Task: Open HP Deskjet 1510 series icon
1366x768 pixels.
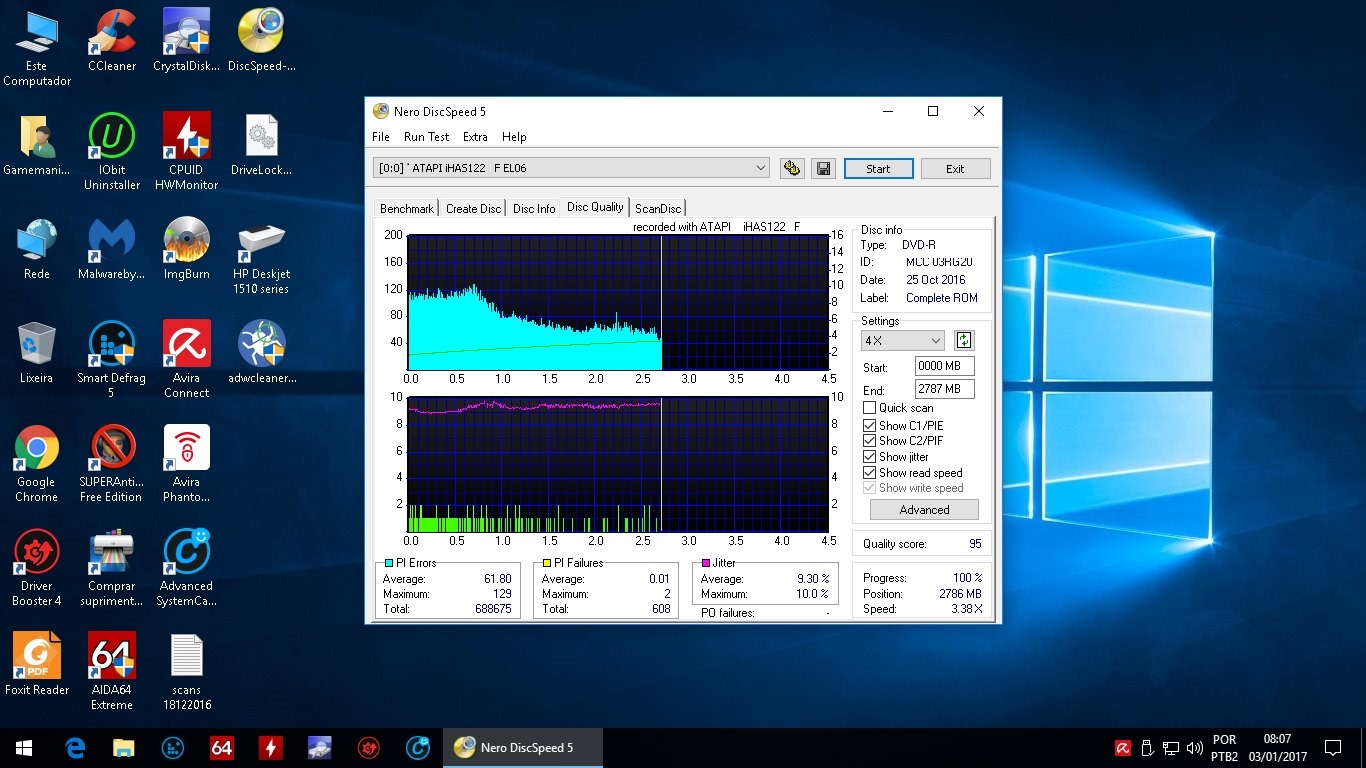Action: 262,256
